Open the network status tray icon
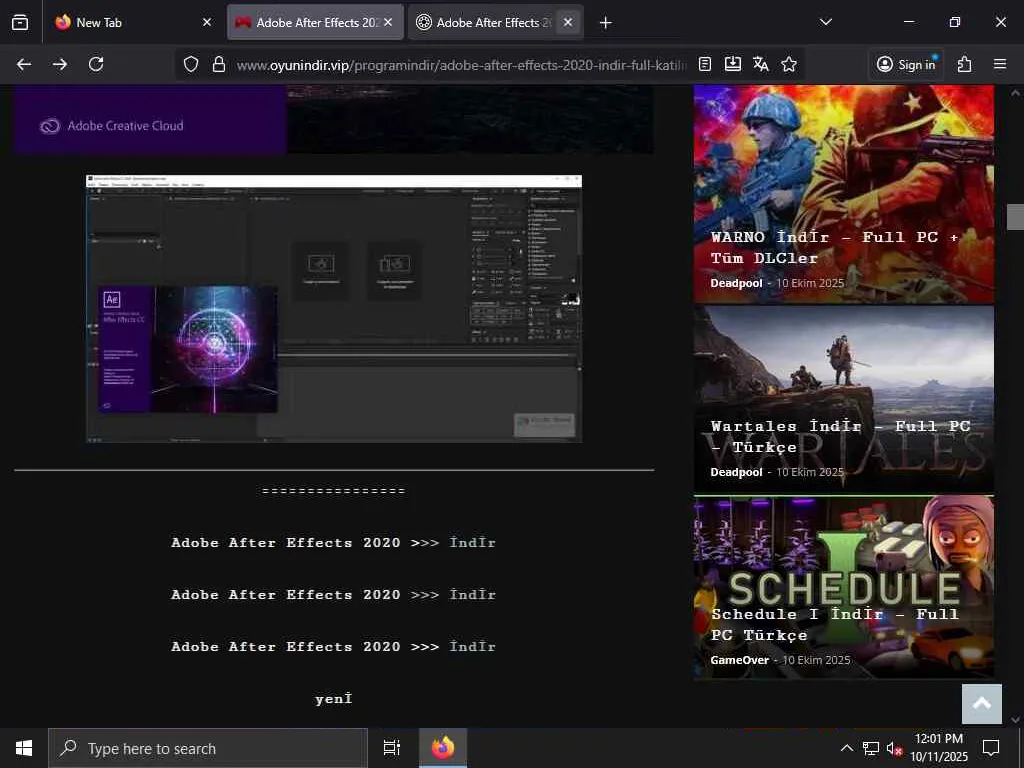 point(871,748)
